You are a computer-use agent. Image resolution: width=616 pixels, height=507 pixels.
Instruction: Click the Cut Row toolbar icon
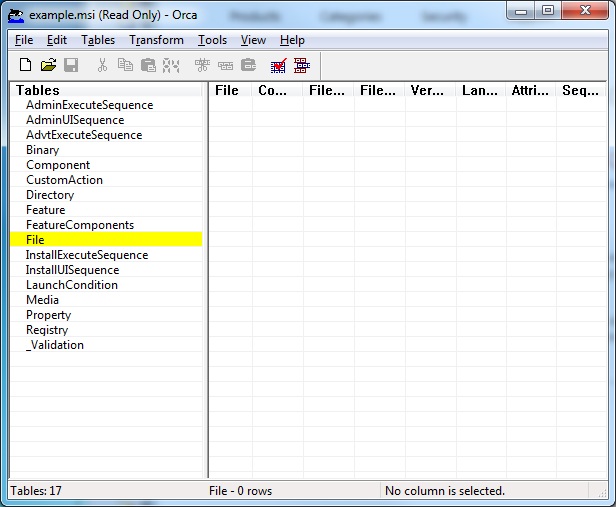202,65
